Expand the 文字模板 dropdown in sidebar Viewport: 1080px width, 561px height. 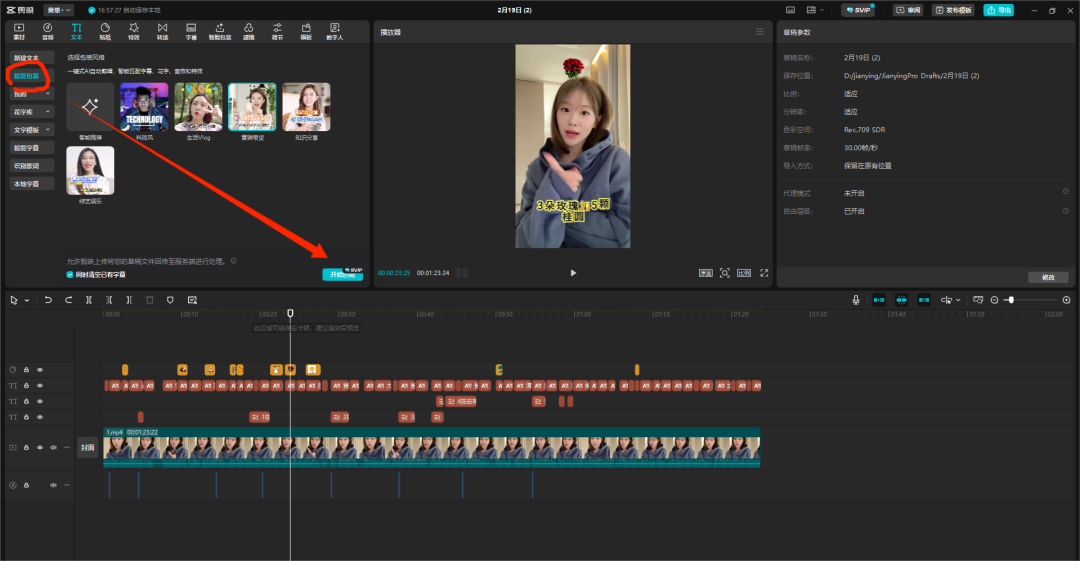pos(49,130)
